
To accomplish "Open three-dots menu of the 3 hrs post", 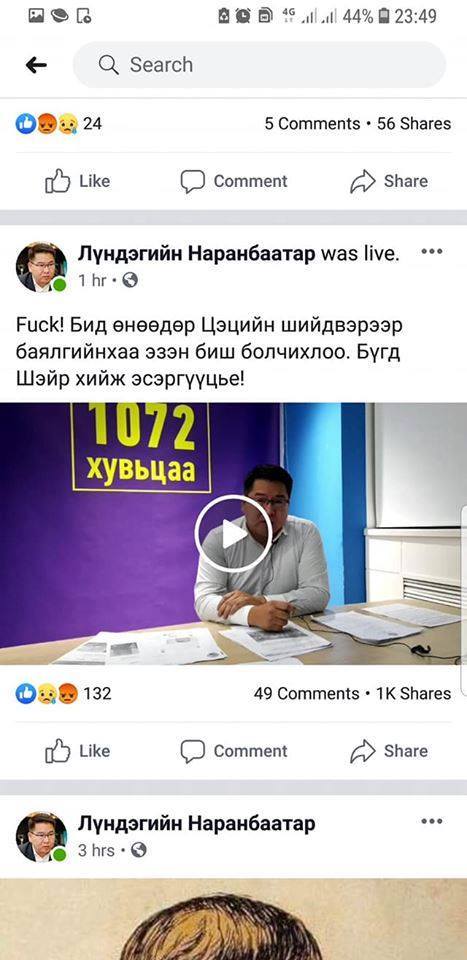I will (x=432, y=822).
